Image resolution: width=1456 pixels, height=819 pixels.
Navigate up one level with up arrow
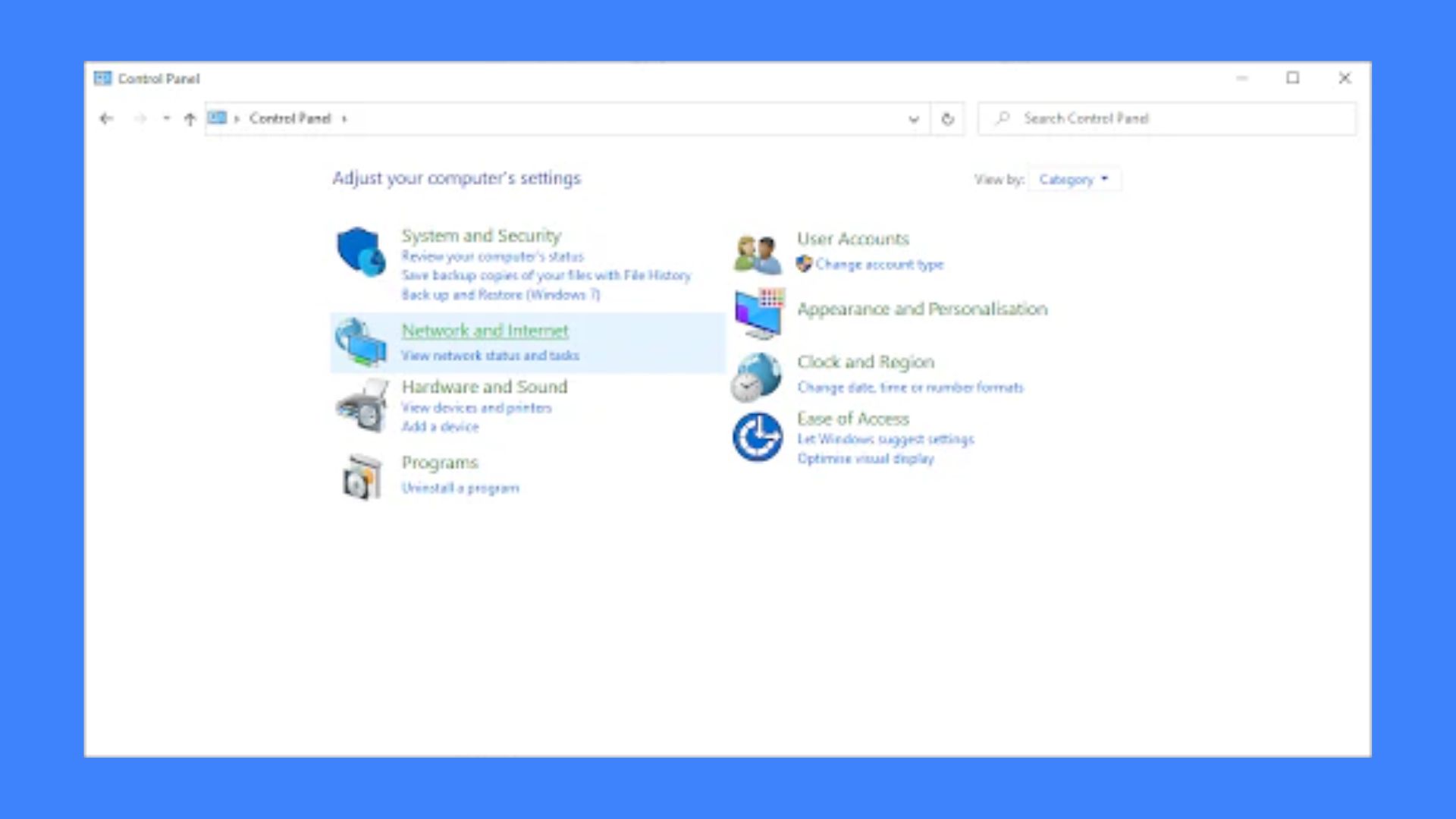tap(190, 119)
